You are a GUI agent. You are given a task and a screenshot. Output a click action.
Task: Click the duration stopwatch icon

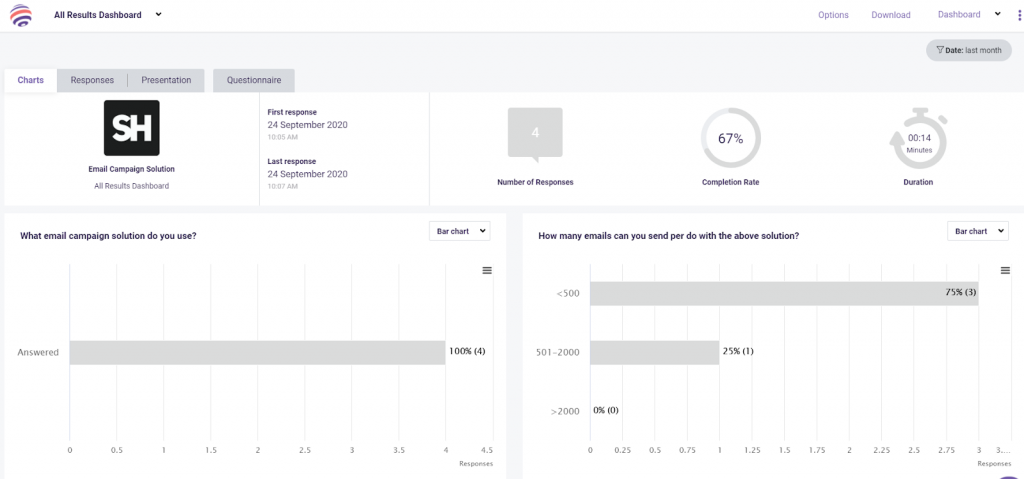tap(918, 139)
